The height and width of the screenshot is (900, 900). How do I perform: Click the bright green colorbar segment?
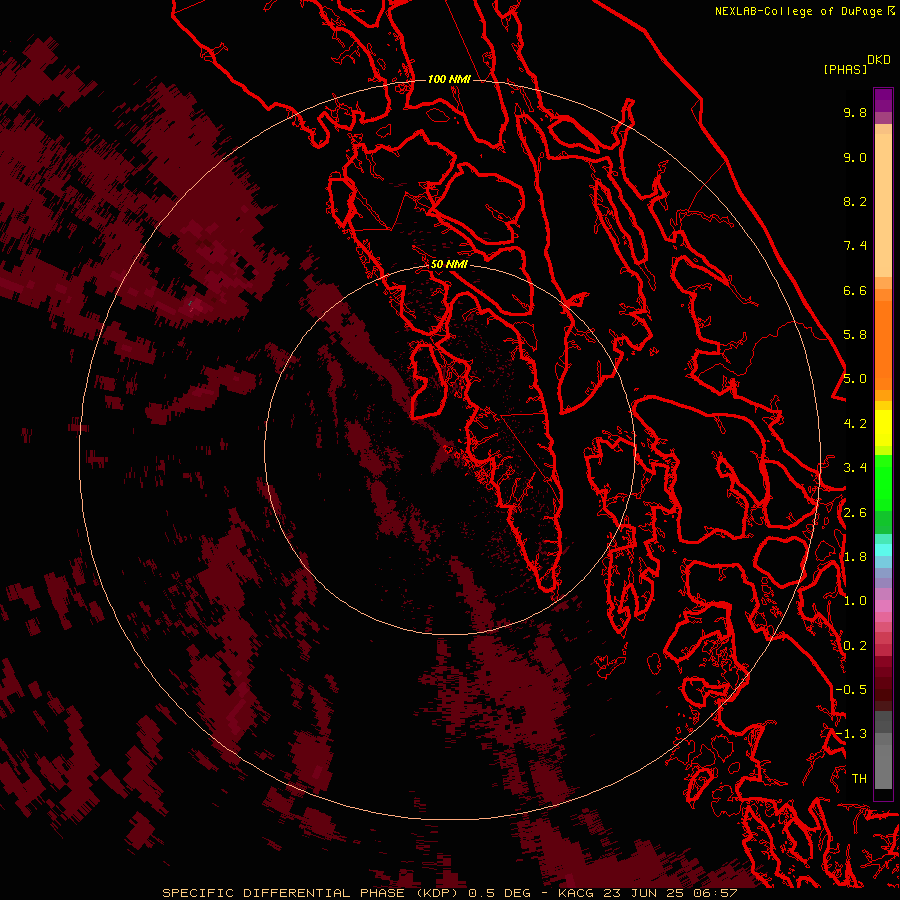[x=883, y=482]
